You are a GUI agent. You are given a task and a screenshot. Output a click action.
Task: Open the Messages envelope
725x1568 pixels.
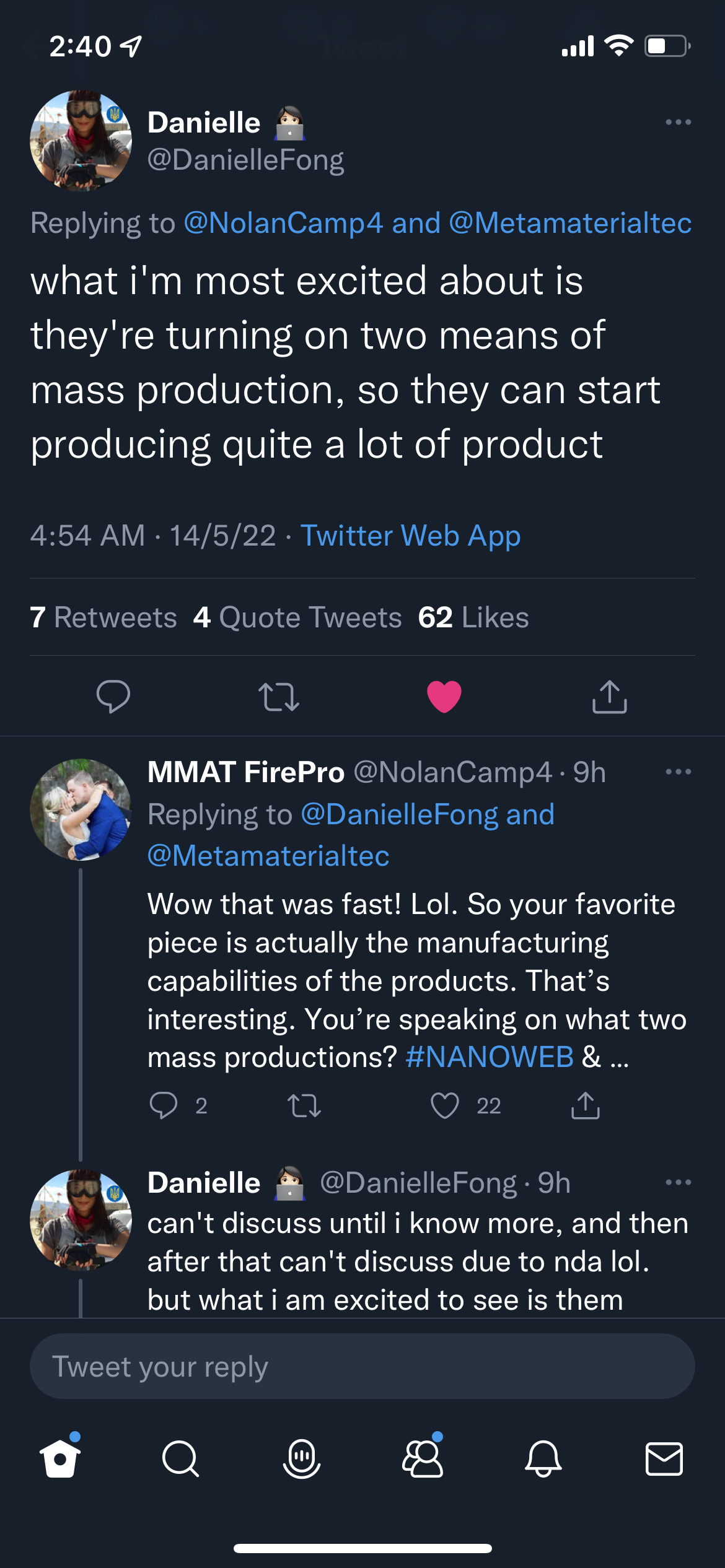[664, 1459]
